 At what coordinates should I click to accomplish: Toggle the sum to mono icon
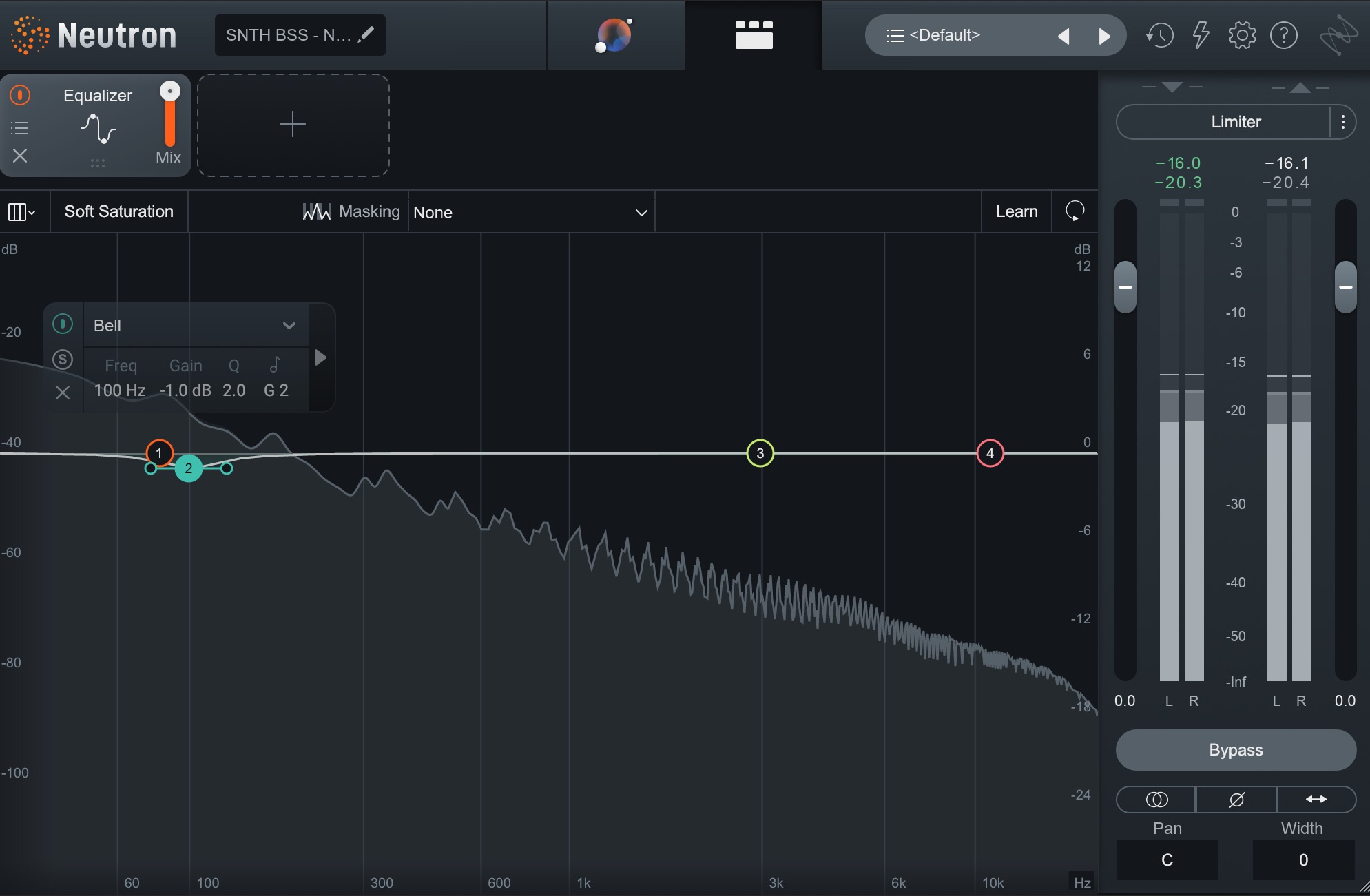tap(1156, 800)
